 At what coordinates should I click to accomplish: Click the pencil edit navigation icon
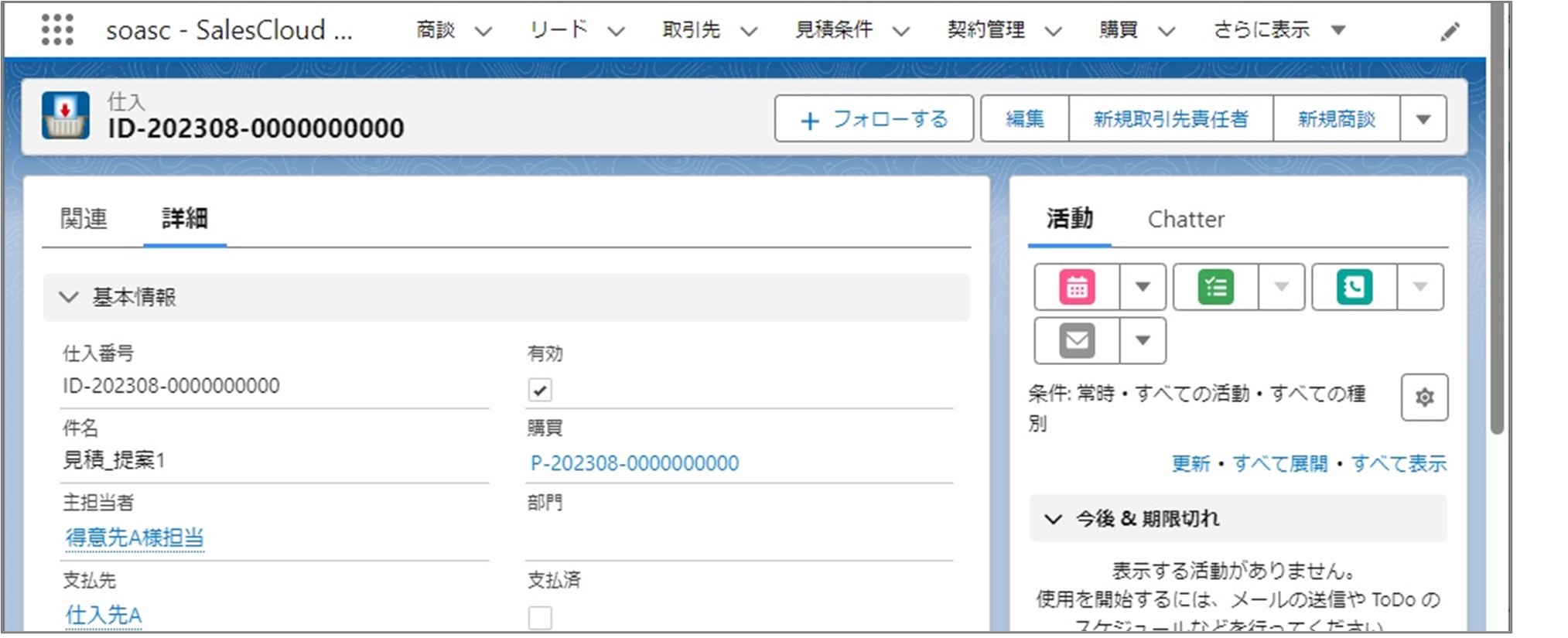(1450, 32)
